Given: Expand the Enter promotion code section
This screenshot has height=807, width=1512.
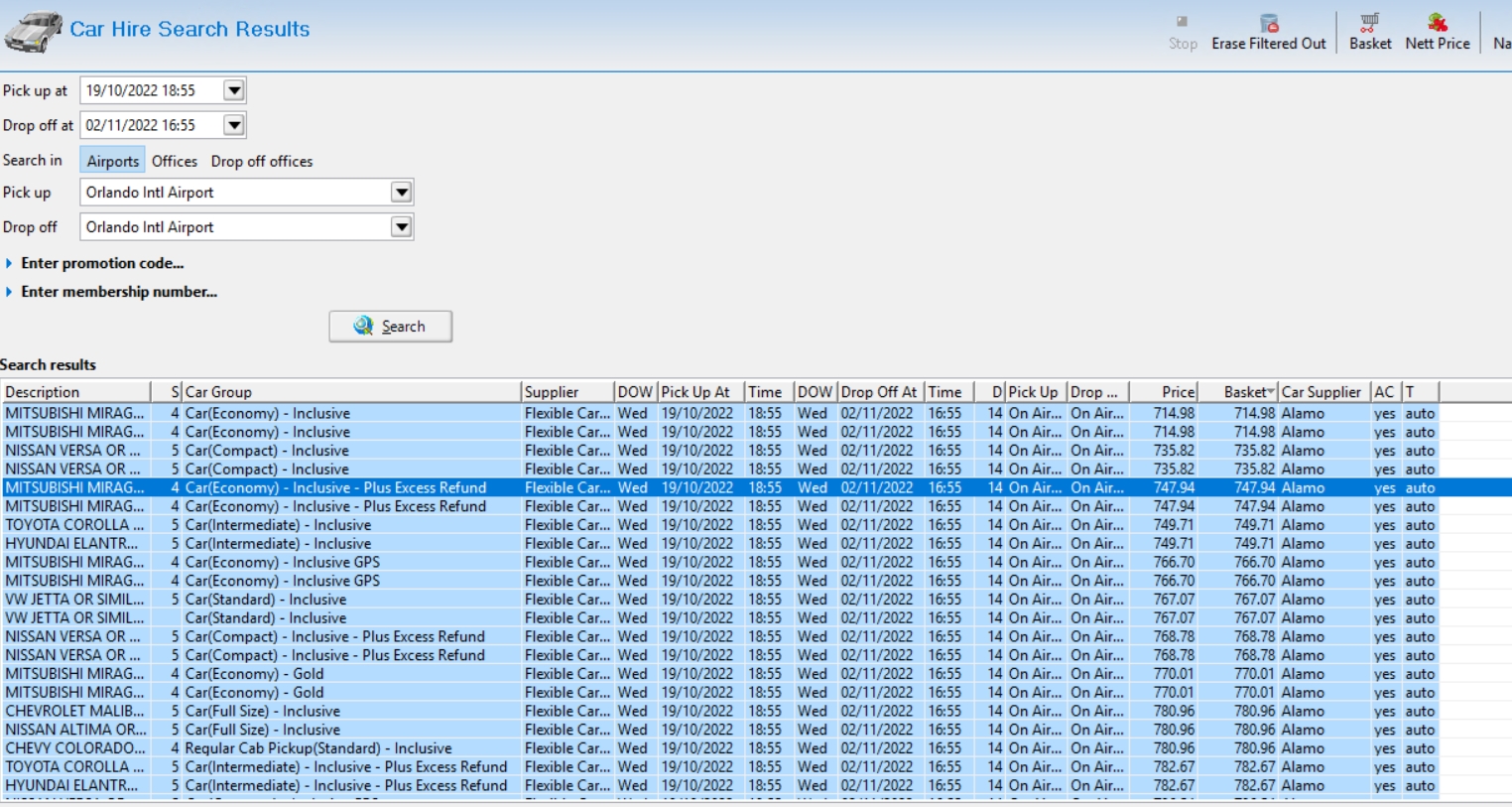Looking at the screenshot, I should tap(94, 263).
